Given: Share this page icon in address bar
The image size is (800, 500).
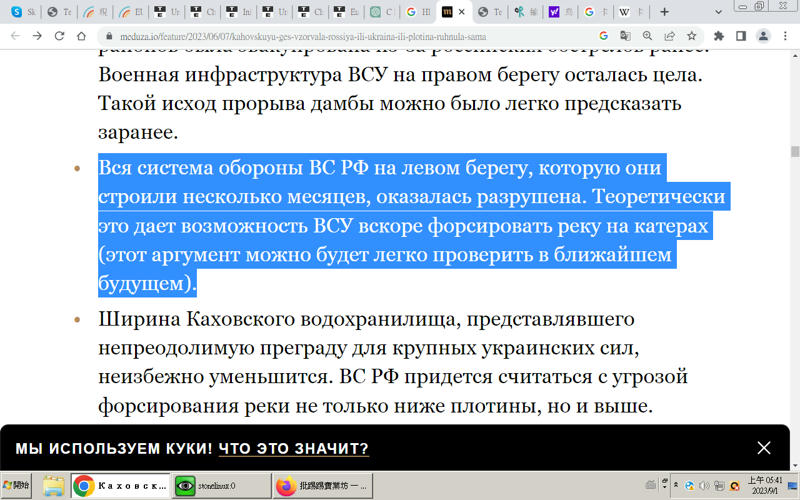Looking at the screenshot, I should pos(670,36).
